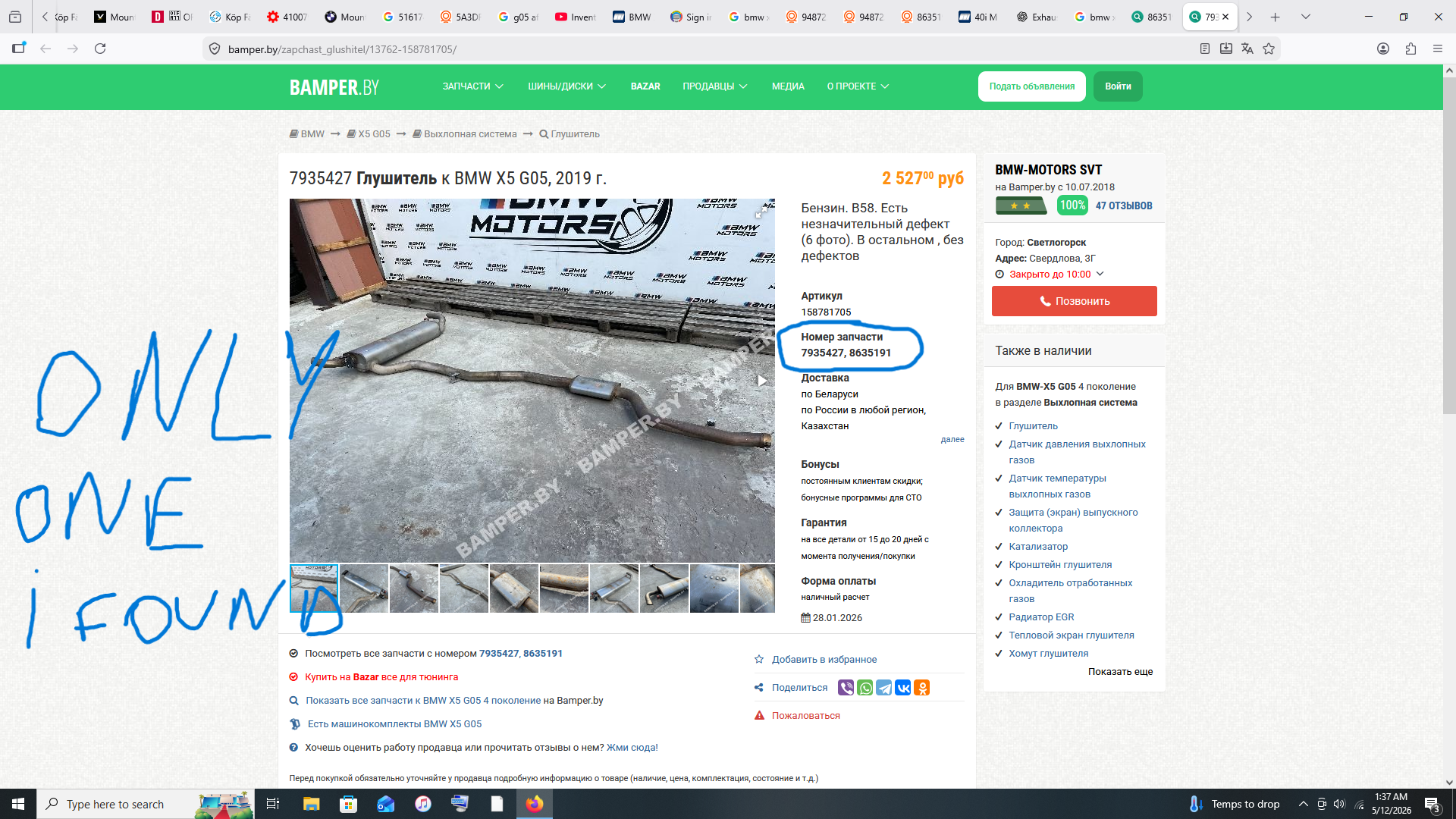Open the BMW-MOTORS SVT seller name
The width and height of the screenshot is (1456, 819).
(1048, 170)
